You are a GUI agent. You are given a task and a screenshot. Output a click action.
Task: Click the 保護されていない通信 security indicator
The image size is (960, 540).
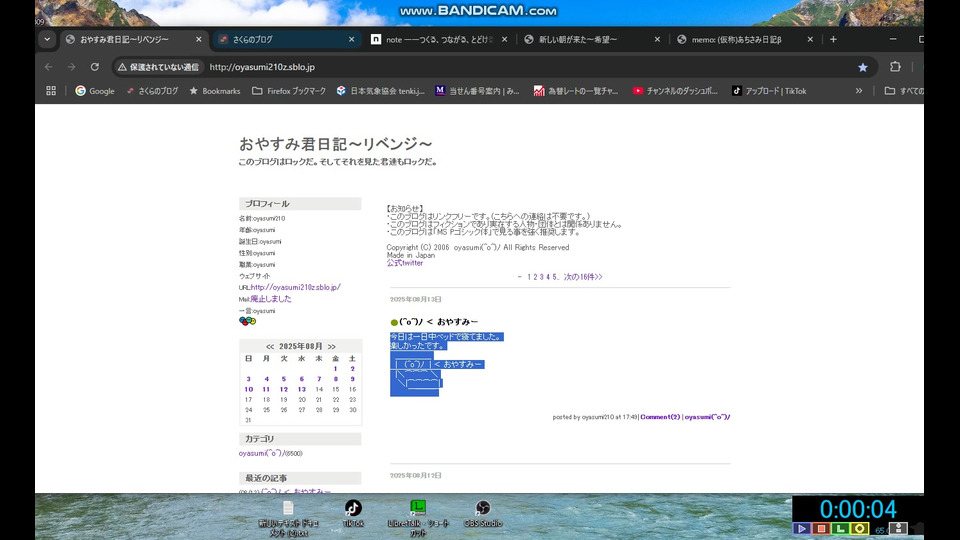click(x=159, y=67)
